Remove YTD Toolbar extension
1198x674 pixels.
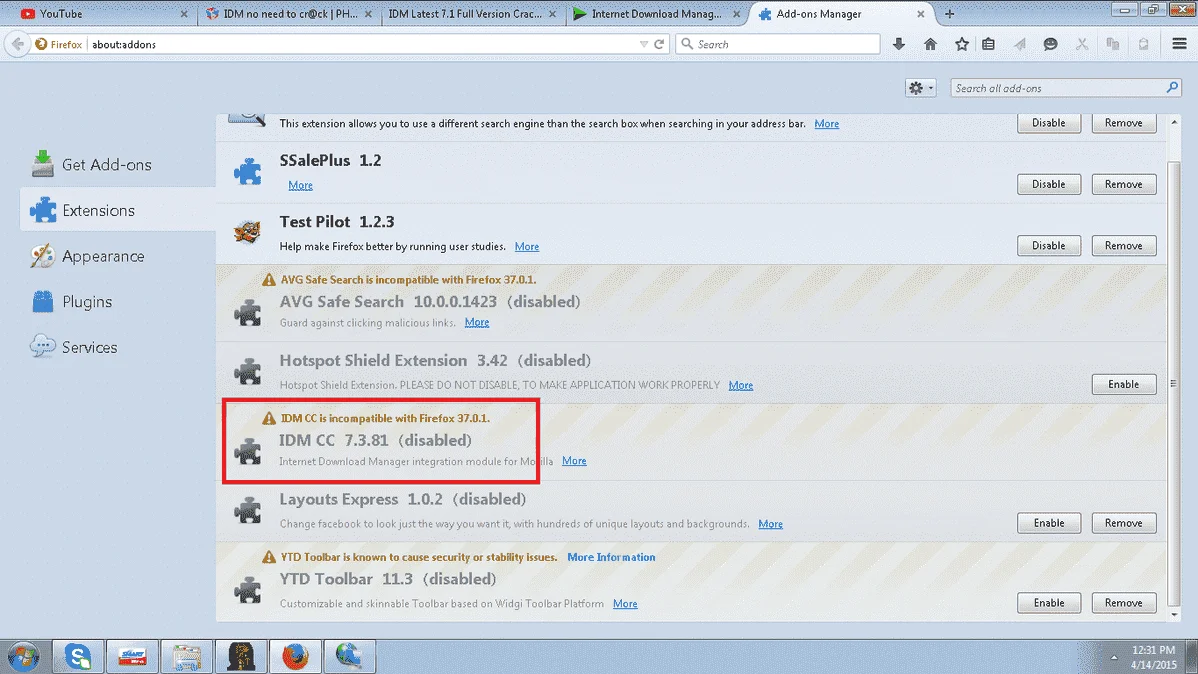tap(1124, 603)
